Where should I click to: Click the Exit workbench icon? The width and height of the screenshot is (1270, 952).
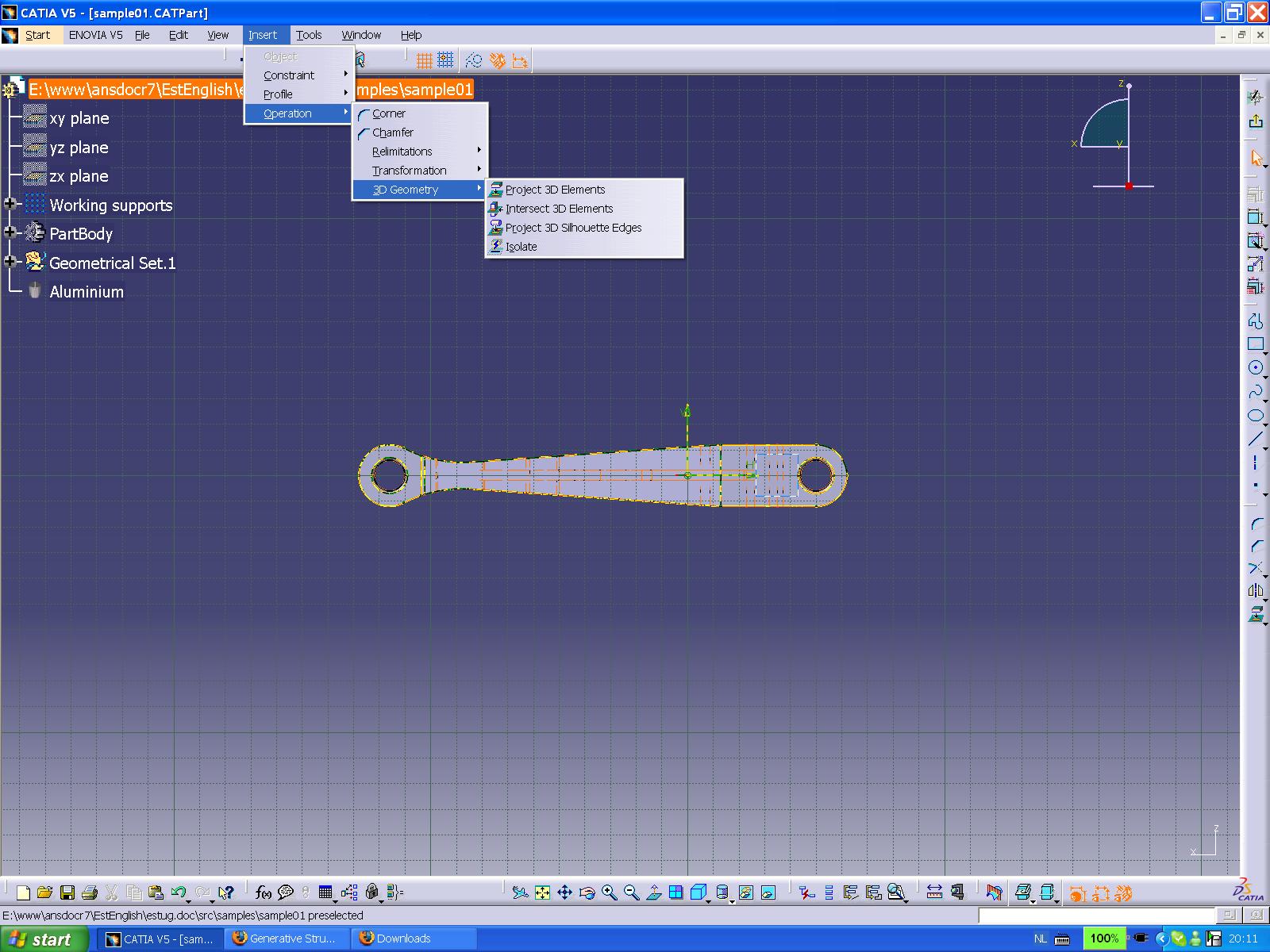point(1256,121)
